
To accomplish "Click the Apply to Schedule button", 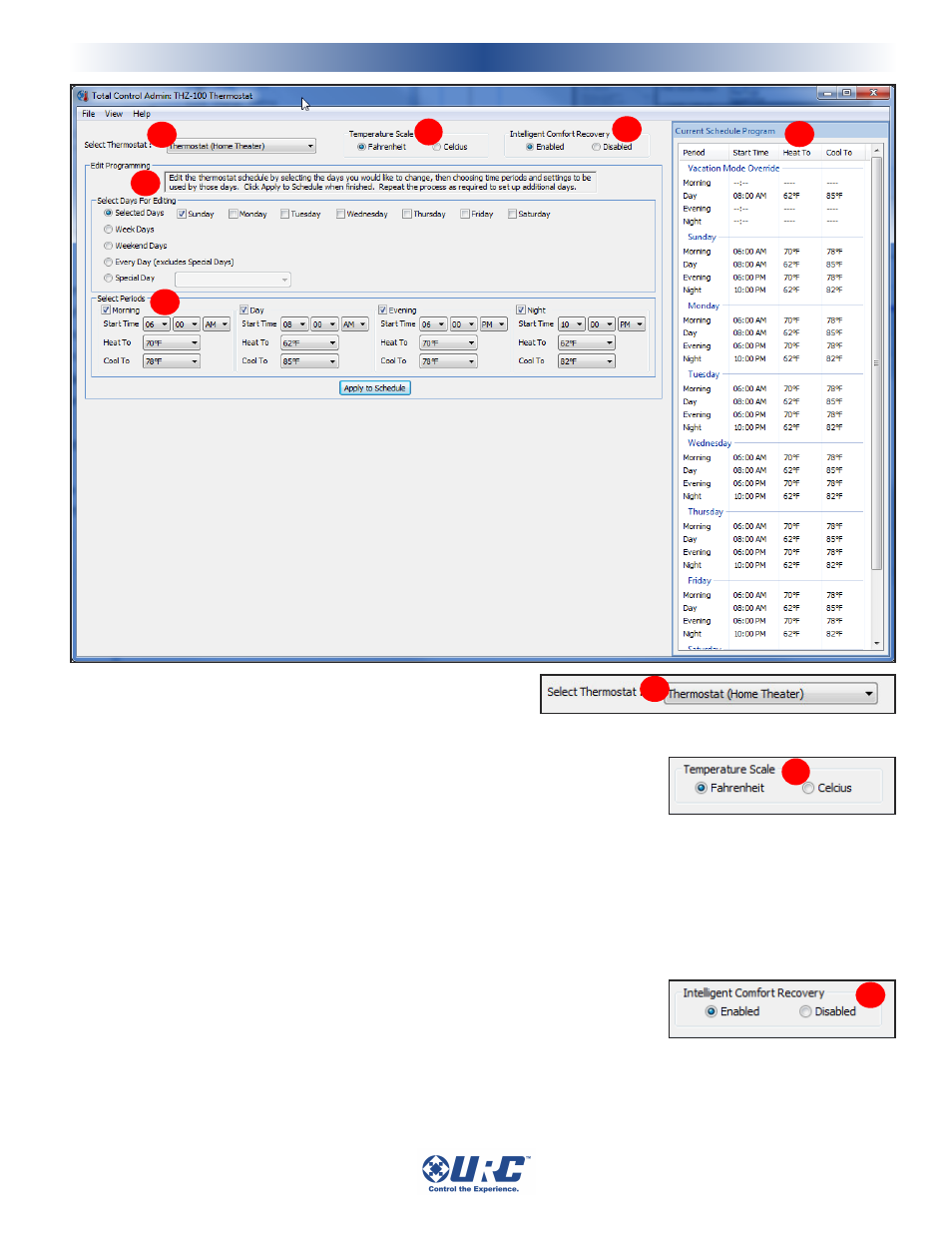I will point(375,388).
